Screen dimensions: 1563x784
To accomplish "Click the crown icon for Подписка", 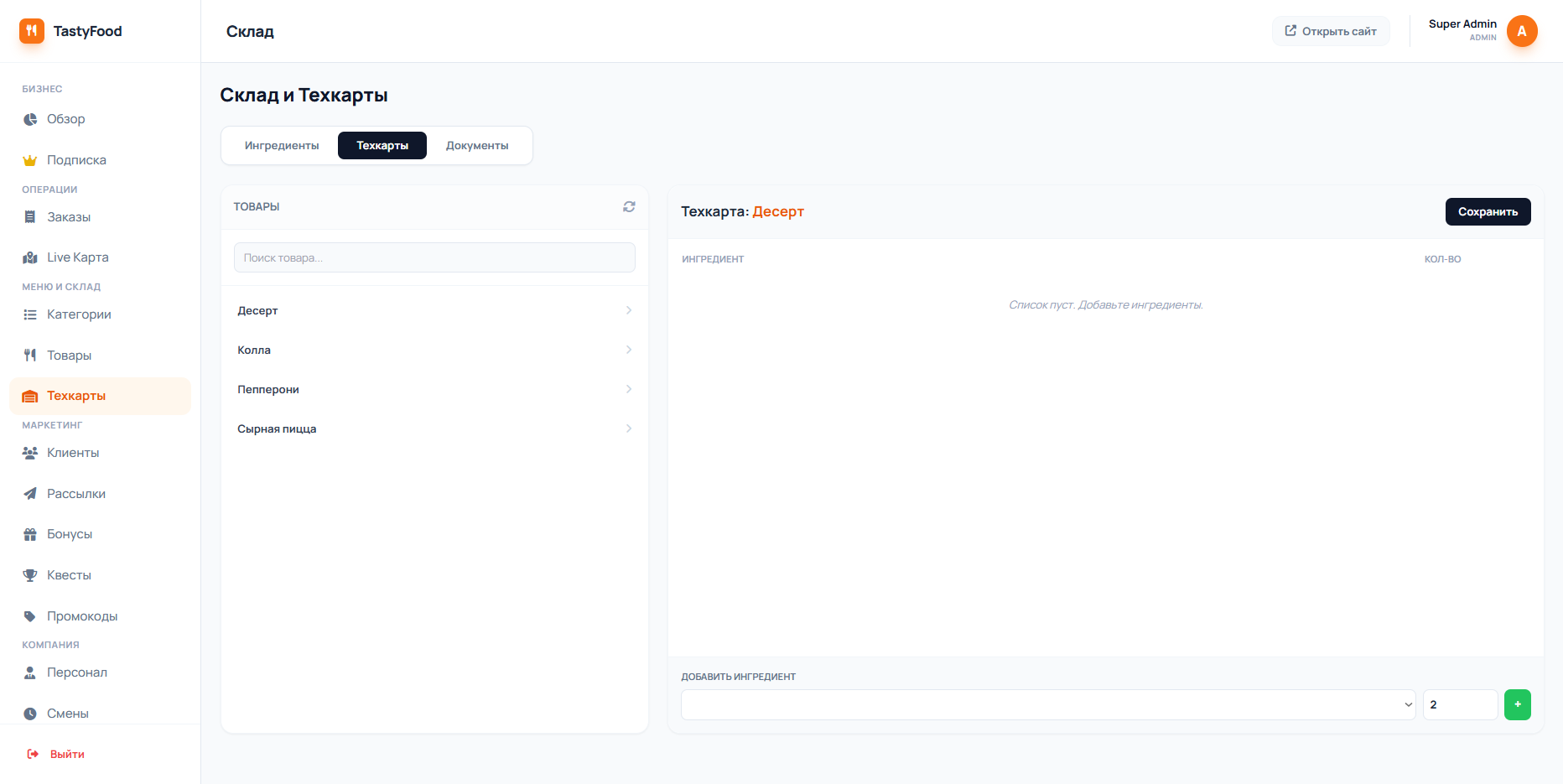I will pos(30,160).
